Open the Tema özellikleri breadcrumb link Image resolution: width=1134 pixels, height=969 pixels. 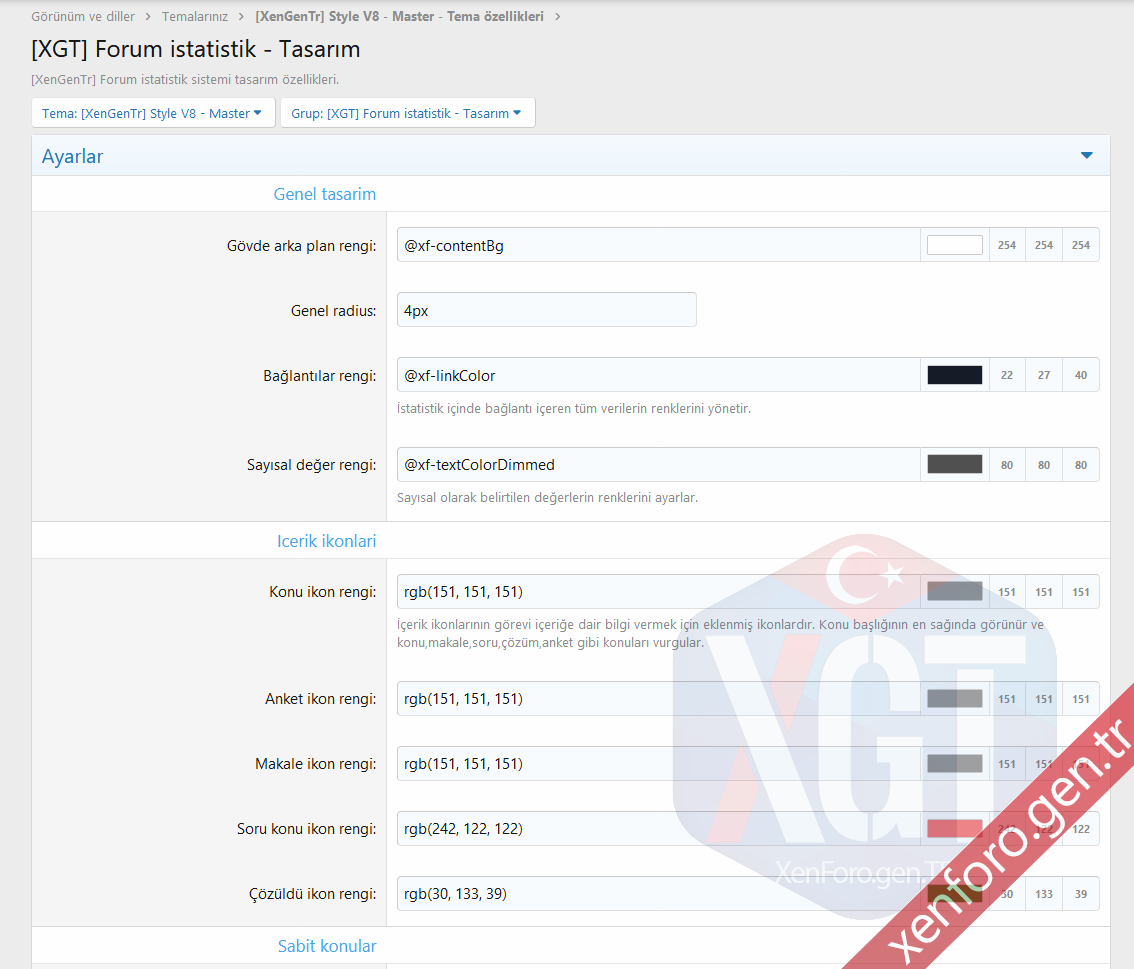[x=399, y=16]
